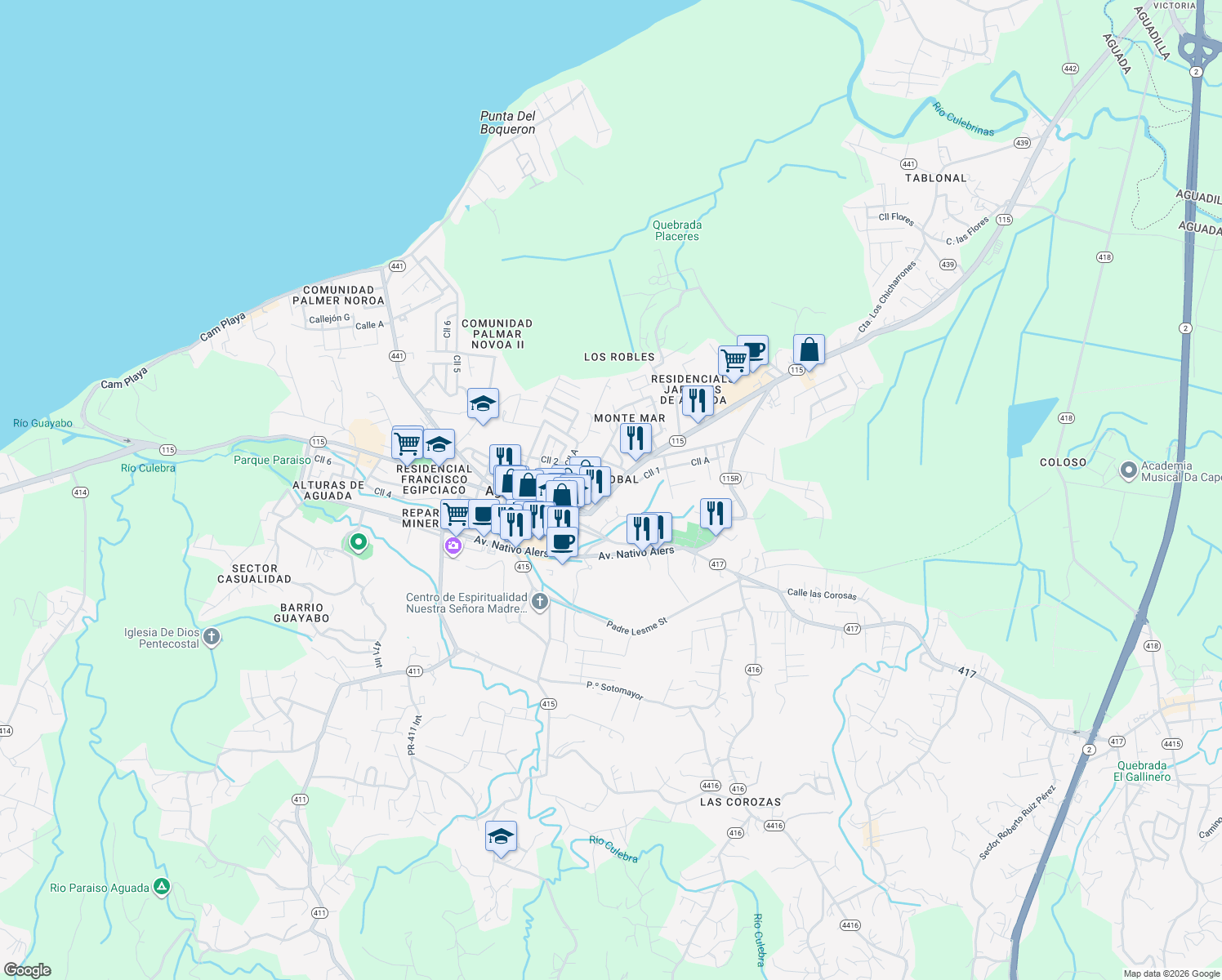Click the coffee cup marker on Av. Nativo Alers
Viewport: 1222px width, 980px height.
click(563, 541)
